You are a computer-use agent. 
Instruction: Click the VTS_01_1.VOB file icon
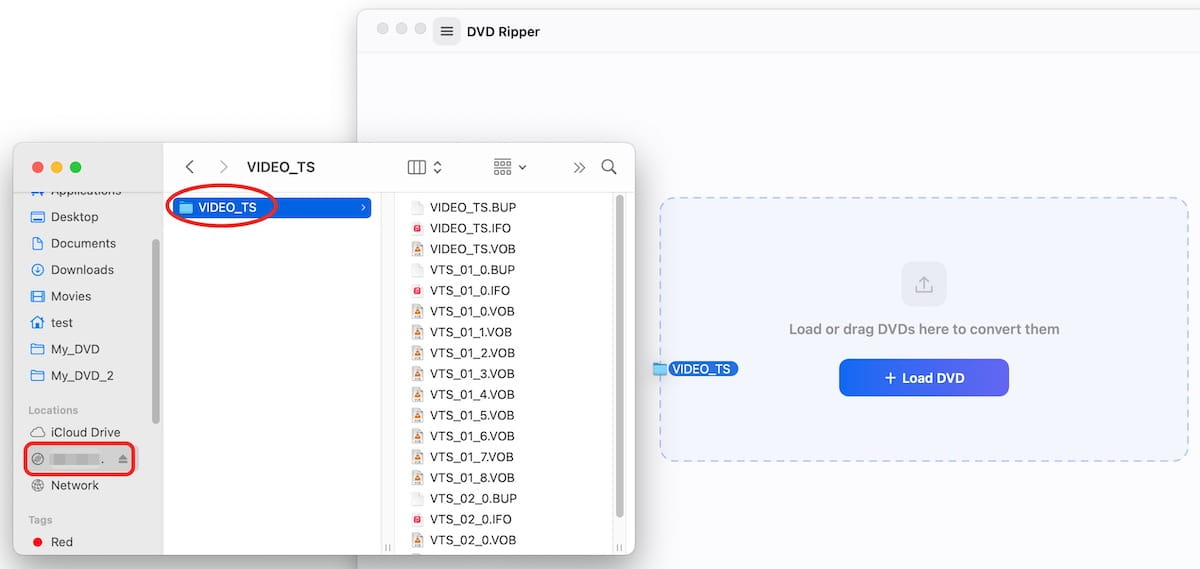click(x=417, y=332)
